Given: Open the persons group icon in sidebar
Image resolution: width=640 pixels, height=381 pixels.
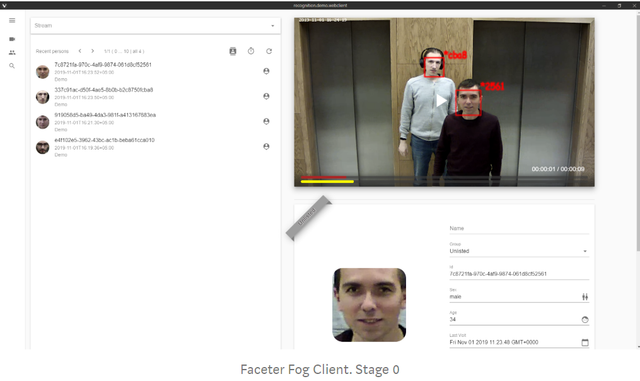Looking at the screenshot, I should (x=12, y=53).
